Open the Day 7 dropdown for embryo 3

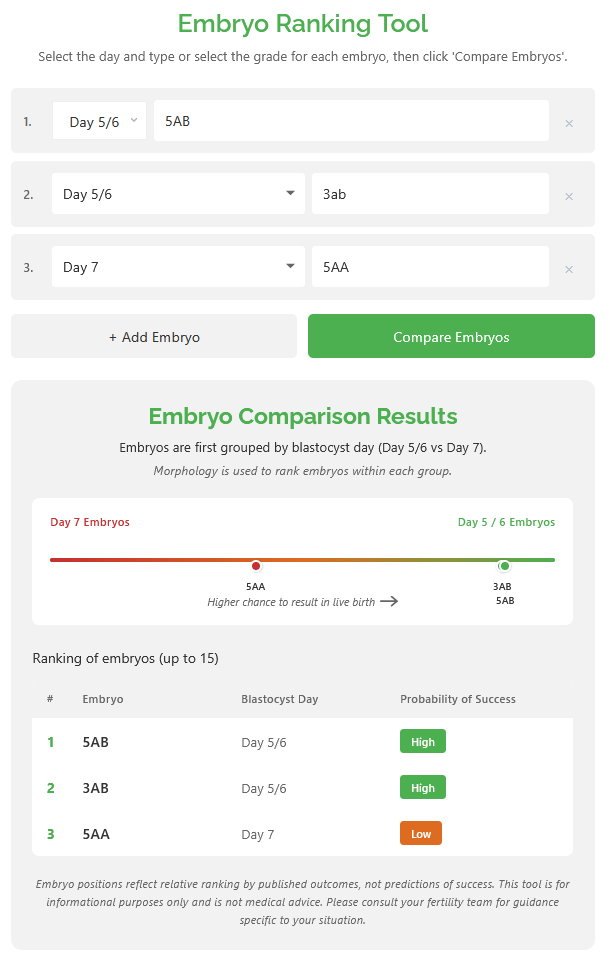[x=178, y=266]
